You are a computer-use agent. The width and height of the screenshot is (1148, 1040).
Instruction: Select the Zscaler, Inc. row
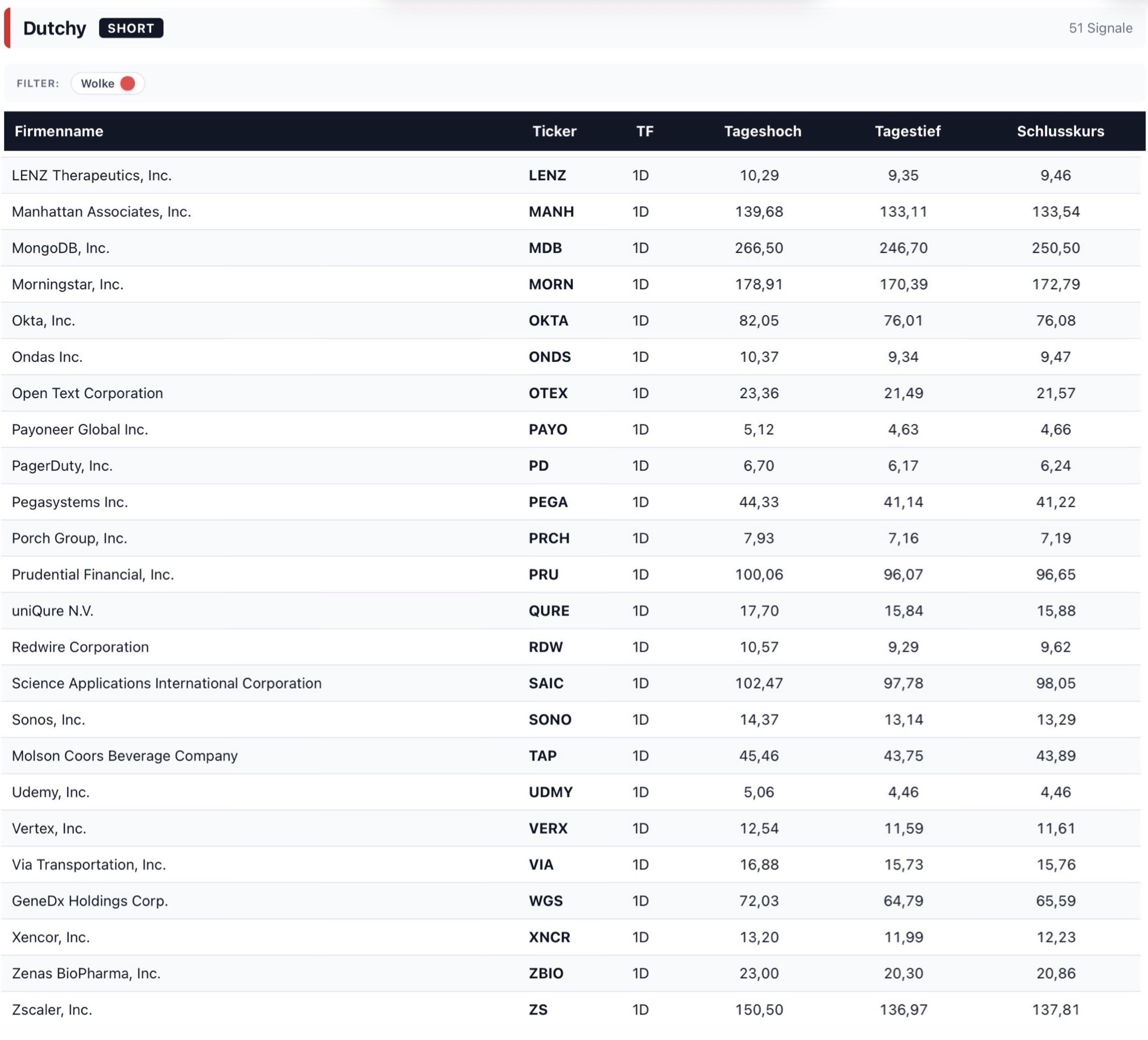52,1009
